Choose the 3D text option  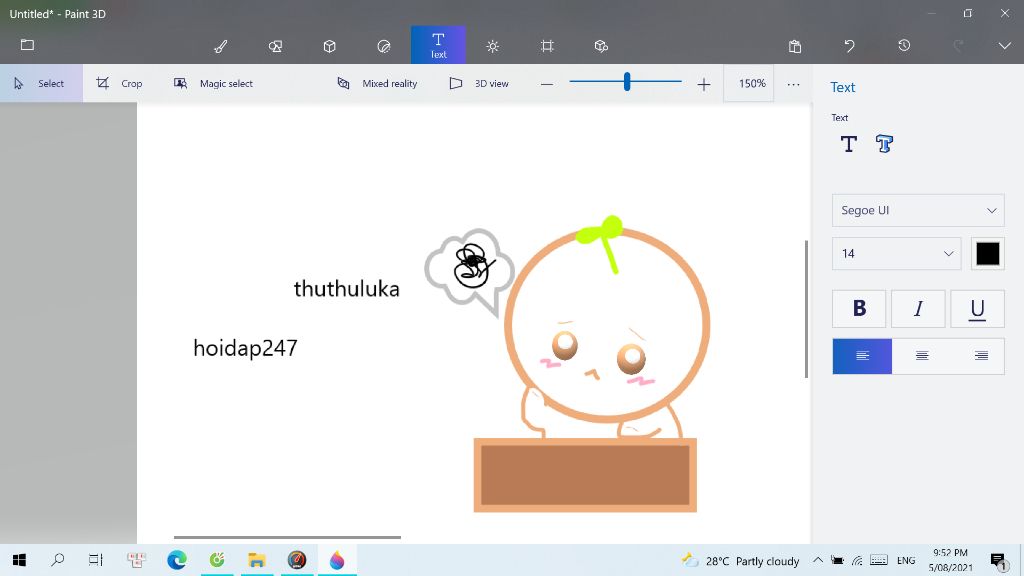(x=884, y=144)
